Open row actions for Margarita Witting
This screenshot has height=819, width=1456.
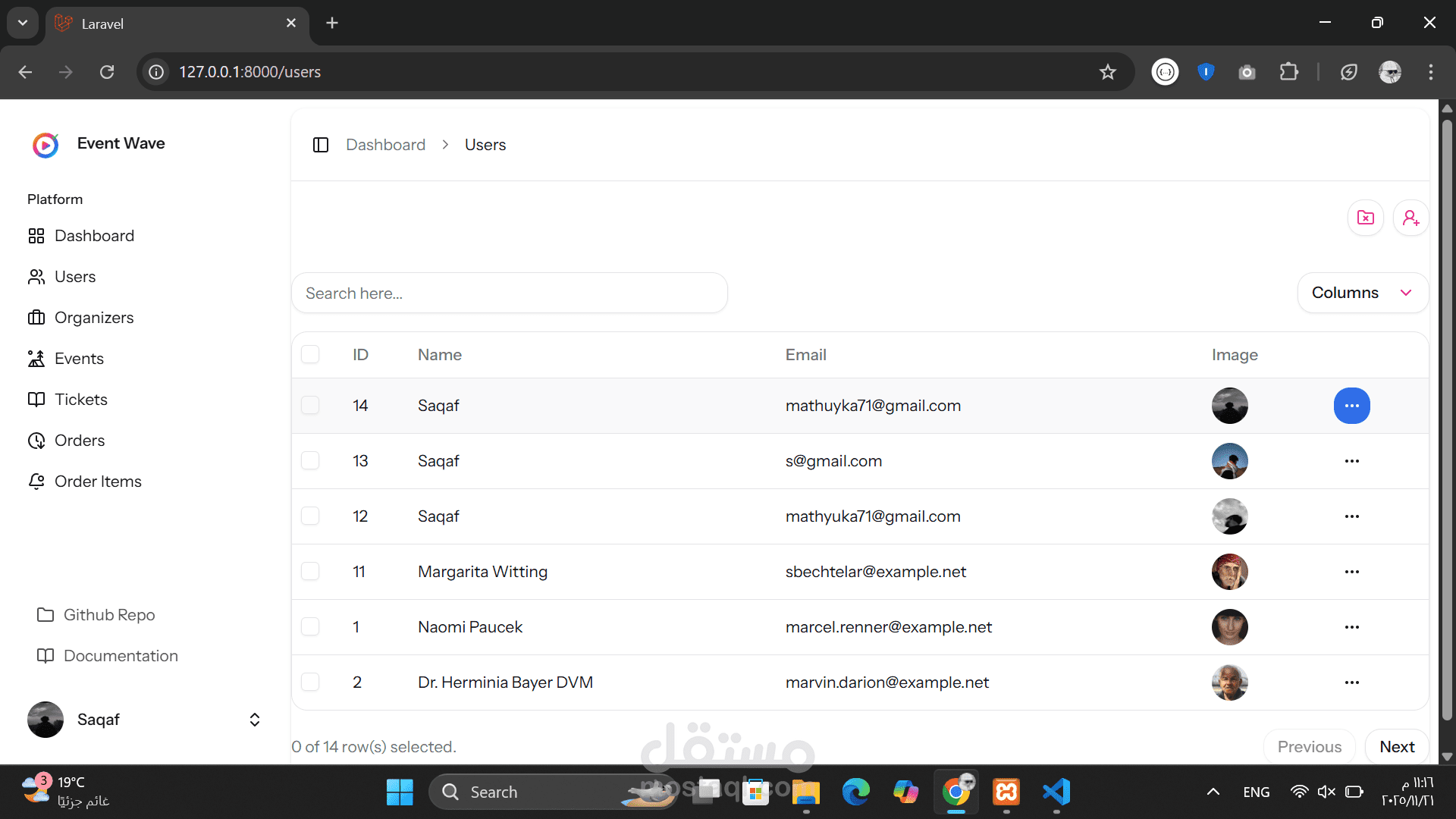1351,572
